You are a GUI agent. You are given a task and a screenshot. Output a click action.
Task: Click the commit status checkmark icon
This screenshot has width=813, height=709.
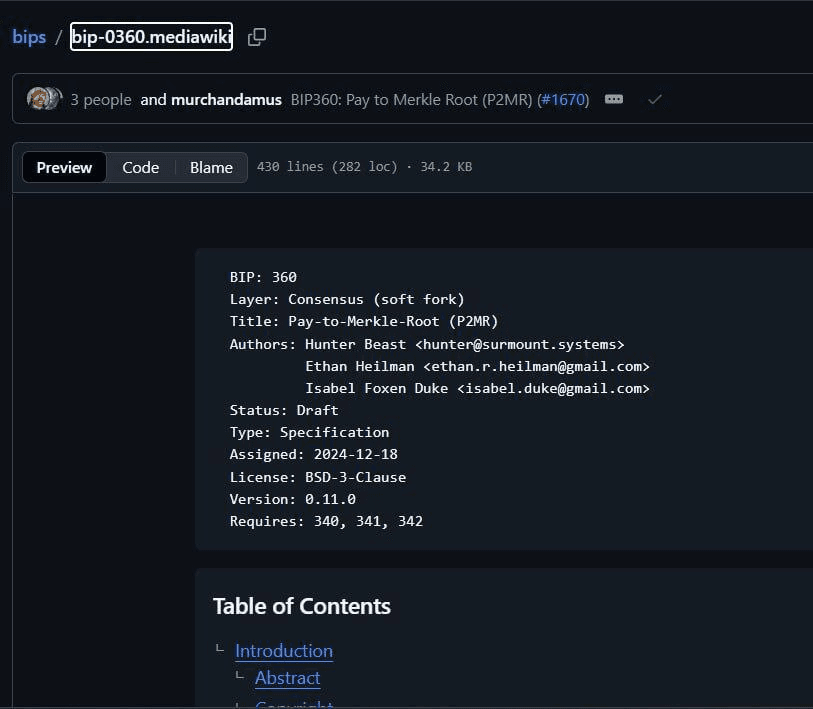[655, 99]
